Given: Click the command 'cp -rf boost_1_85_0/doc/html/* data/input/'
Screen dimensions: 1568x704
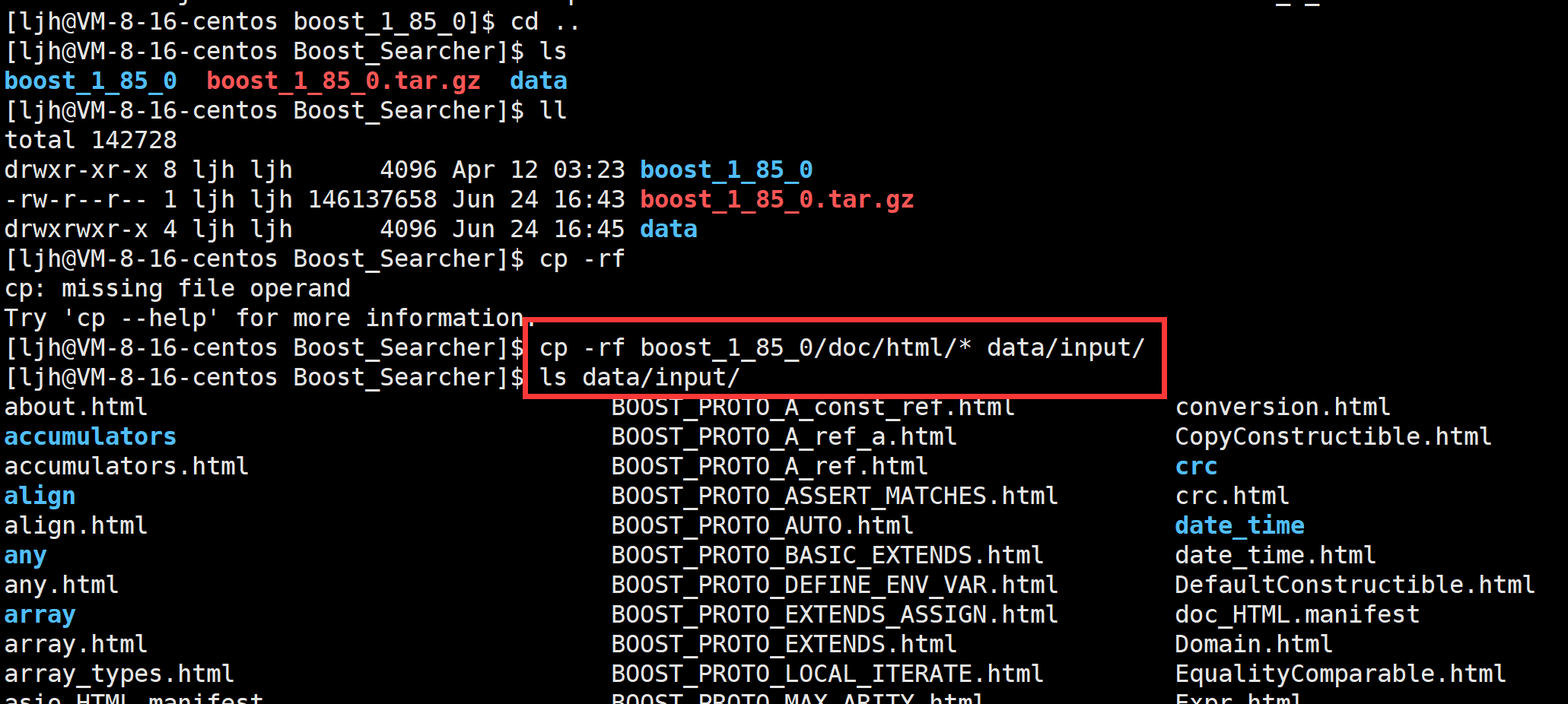Looking at the screenshot, I should 842,347.
